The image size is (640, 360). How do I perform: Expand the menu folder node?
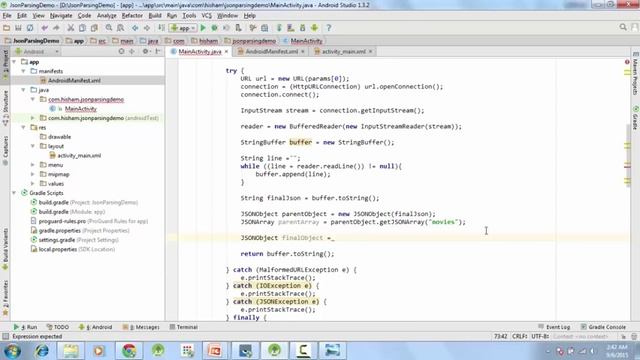point(33,165)
